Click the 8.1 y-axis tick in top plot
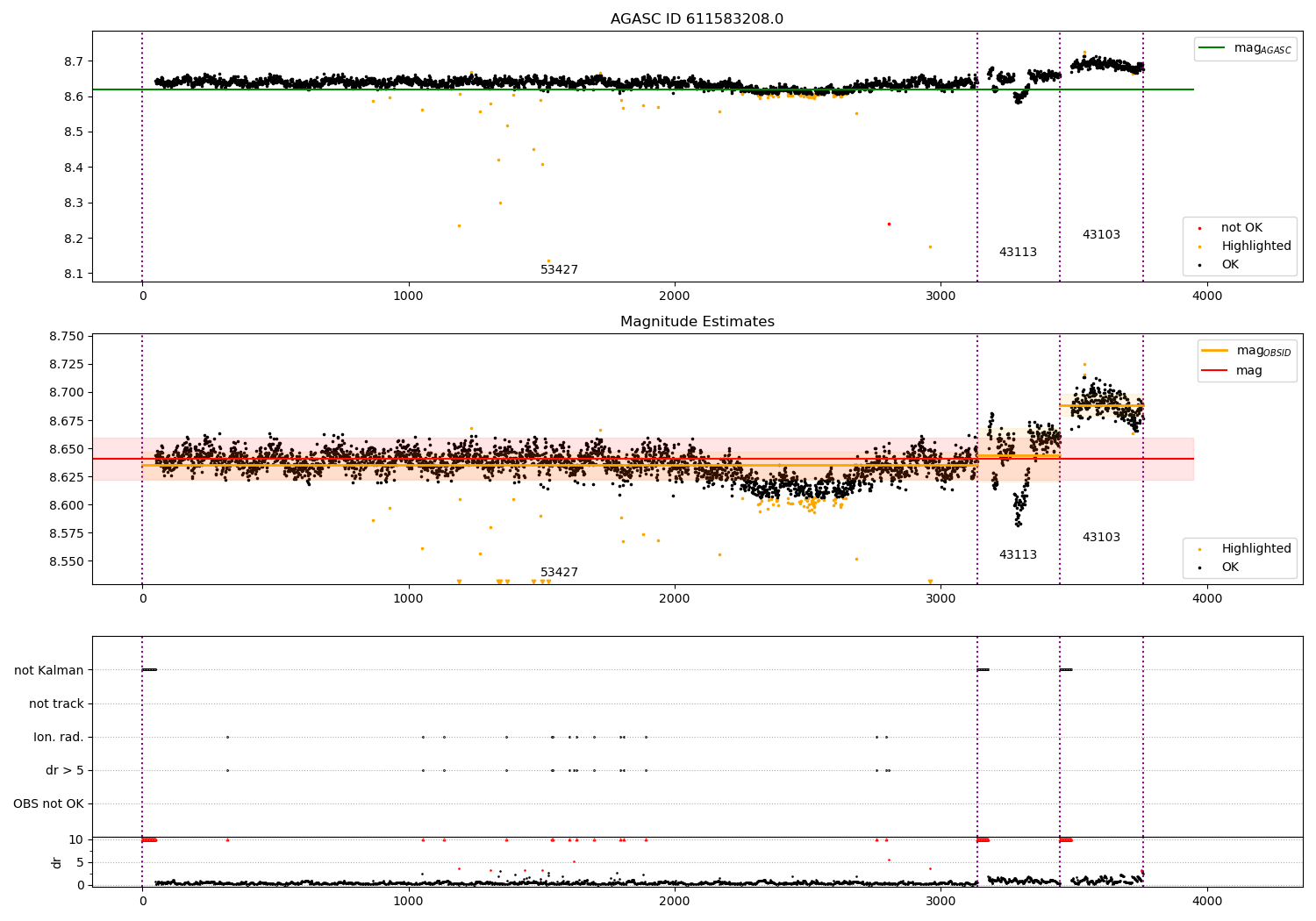 click(x=74, y=275)
